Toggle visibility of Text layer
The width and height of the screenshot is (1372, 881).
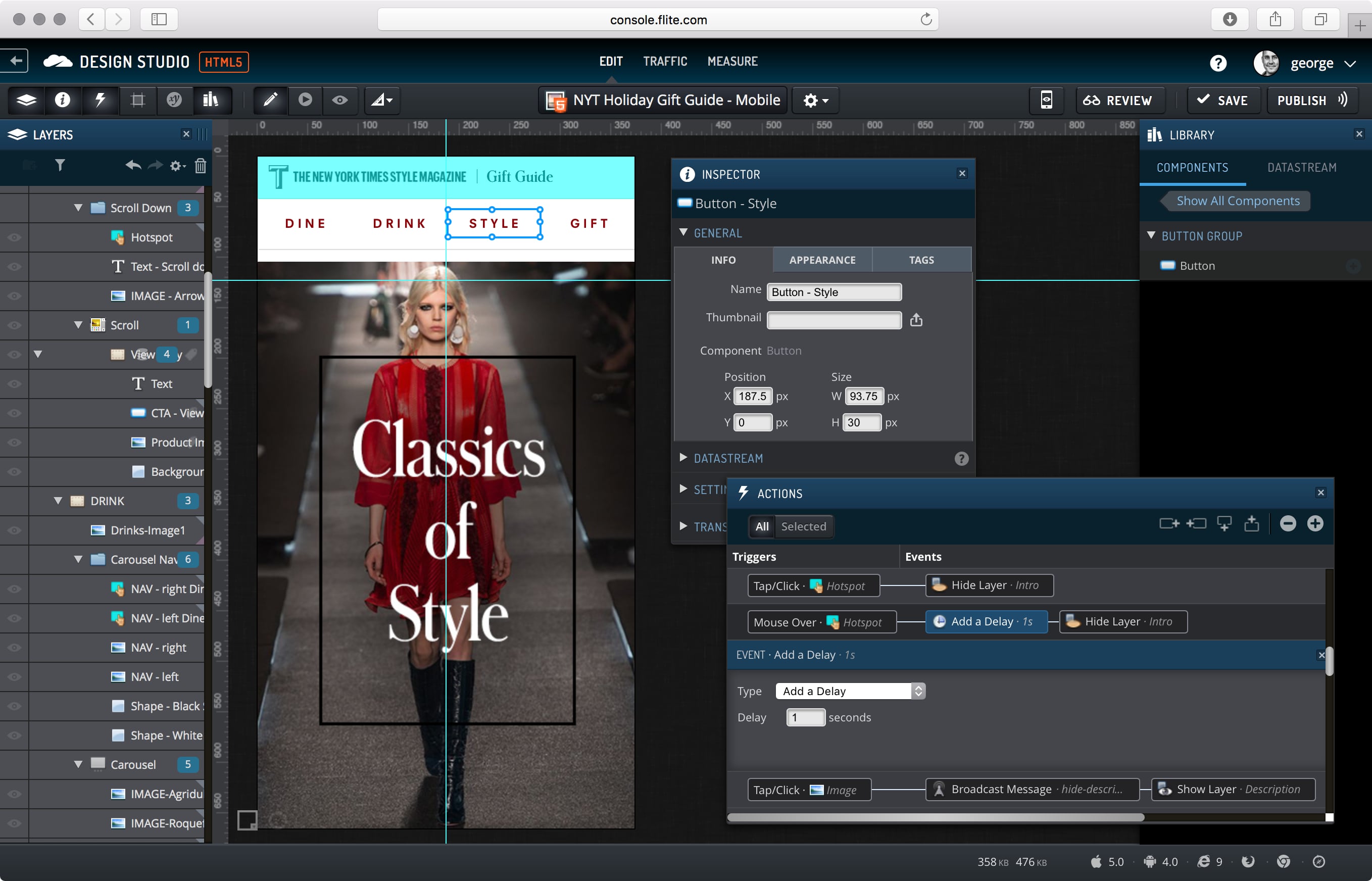click(x=13, y=384)
